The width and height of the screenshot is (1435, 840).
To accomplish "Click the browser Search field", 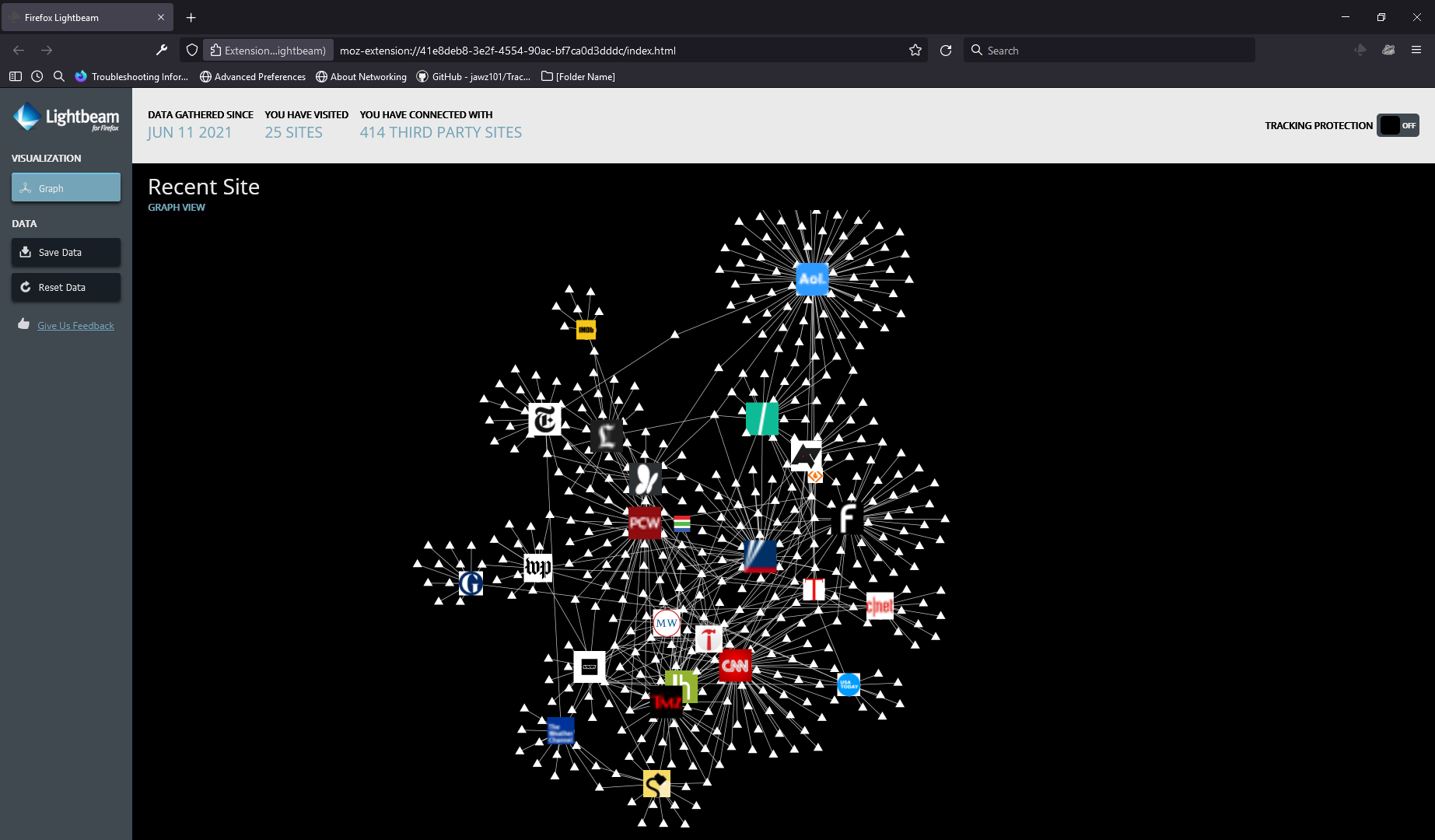I will (x=1109, y=51).
